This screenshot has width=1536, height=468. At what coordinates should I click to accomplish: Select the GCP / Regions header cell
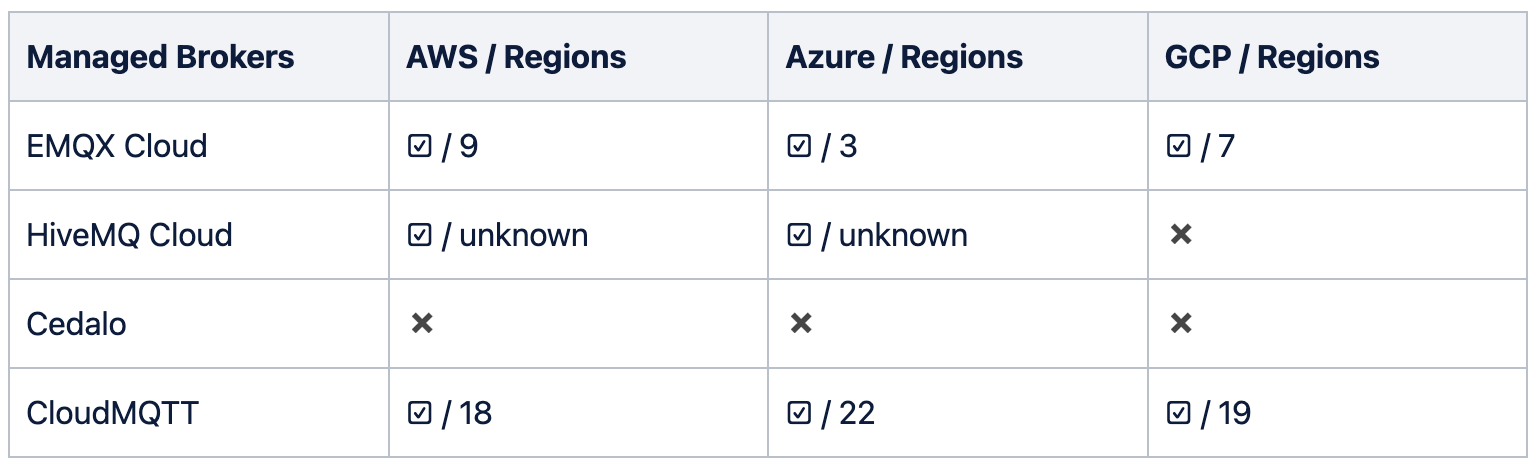click(x=1272, y=57)
